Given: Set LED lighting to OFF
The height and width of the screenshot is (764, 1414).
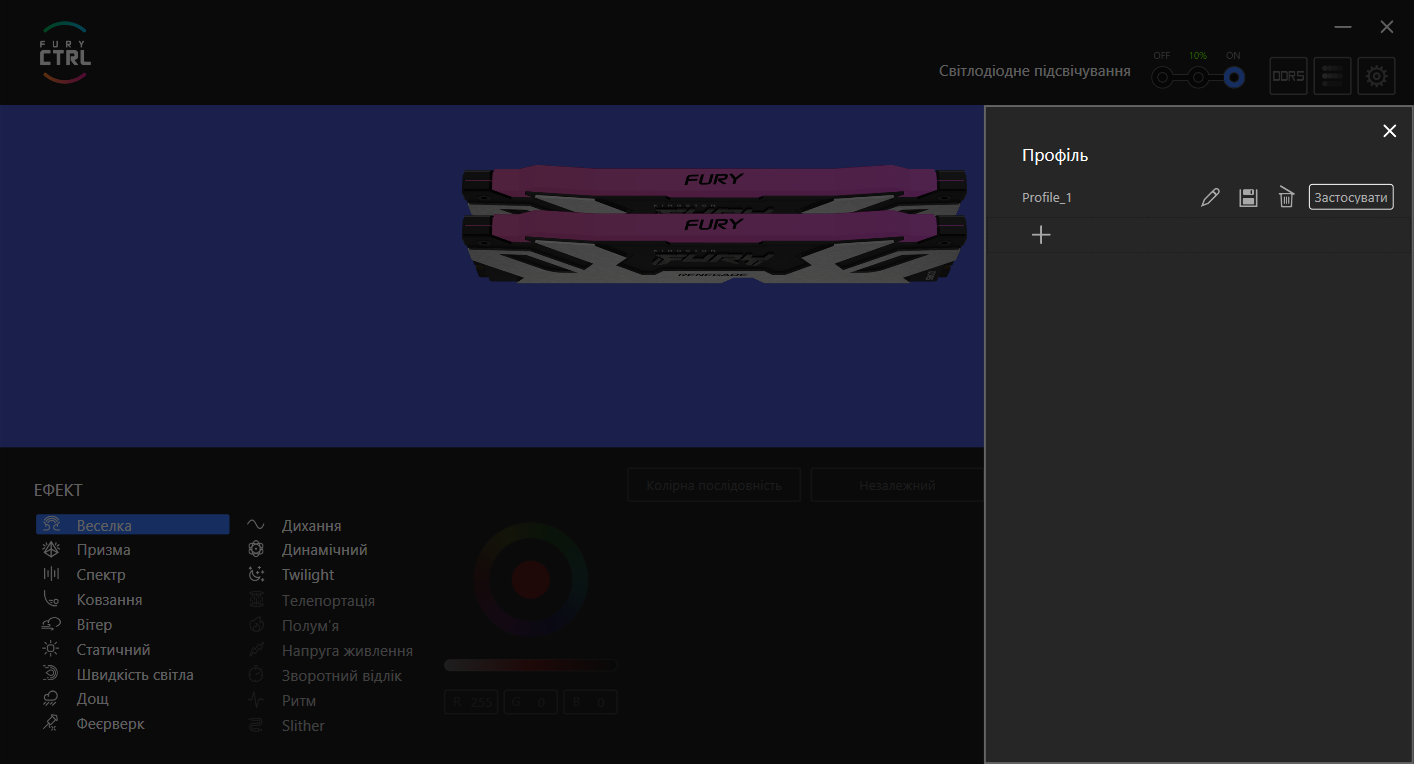Looking at the screenshot, I should coord(1162,77).
